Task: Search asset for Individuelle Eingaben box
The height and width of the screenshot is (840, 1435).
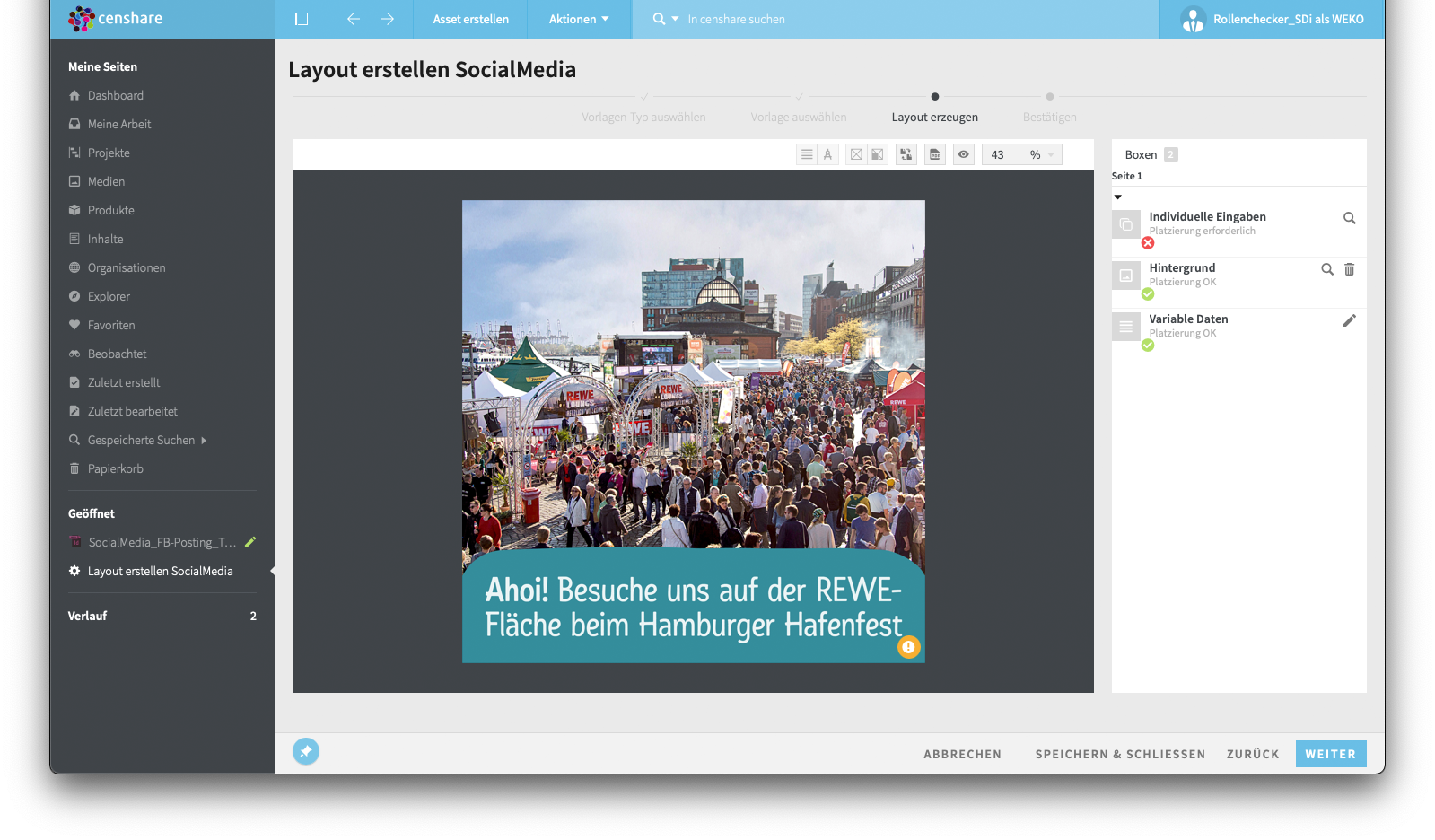Action: click(x=1349, y=218)
